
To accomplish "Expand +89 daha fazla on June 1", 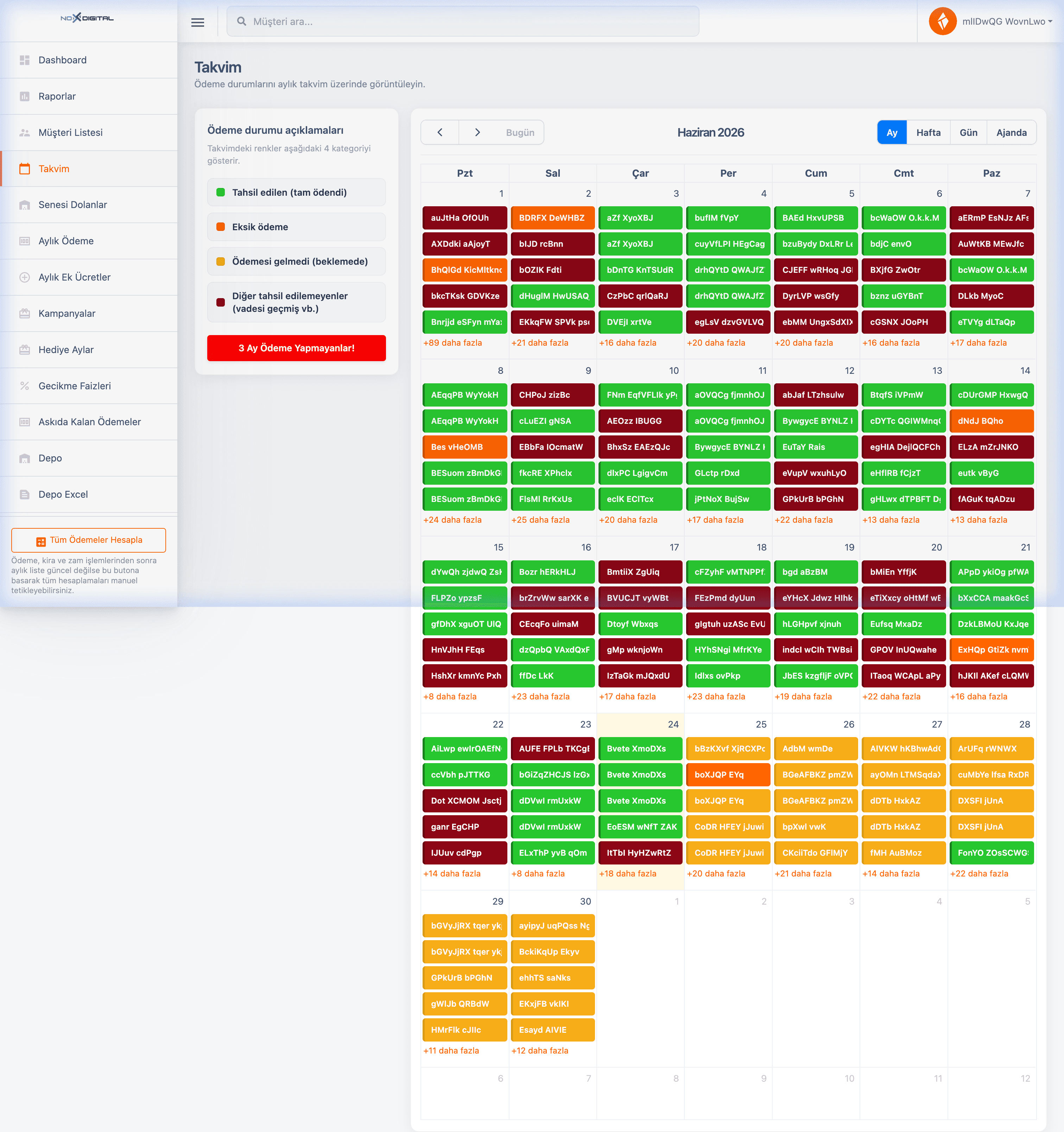I will [452, 343].
